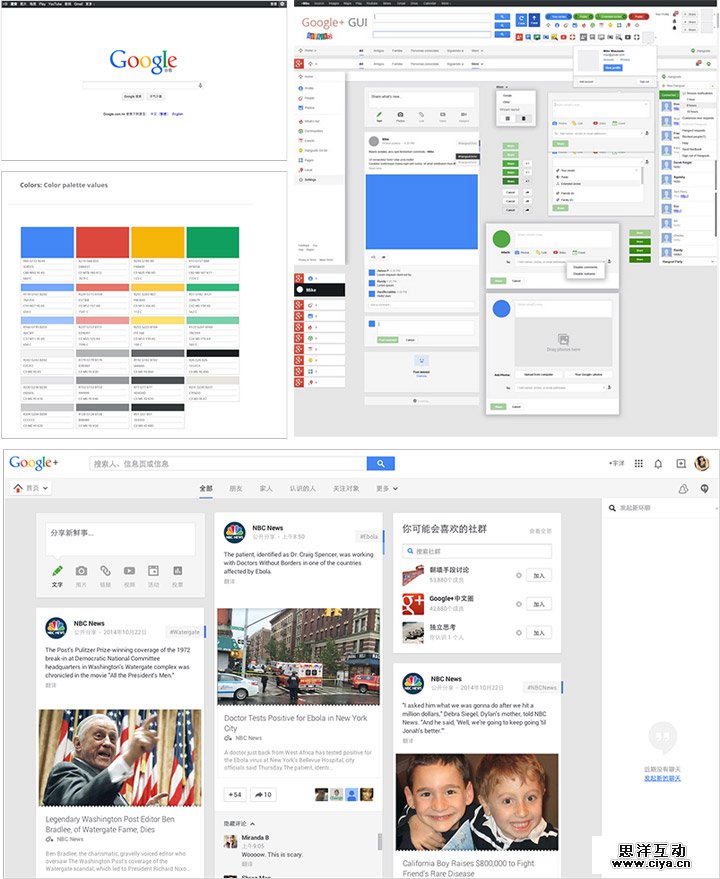Pick the large blue swatch in the color palette

[47, 242]
